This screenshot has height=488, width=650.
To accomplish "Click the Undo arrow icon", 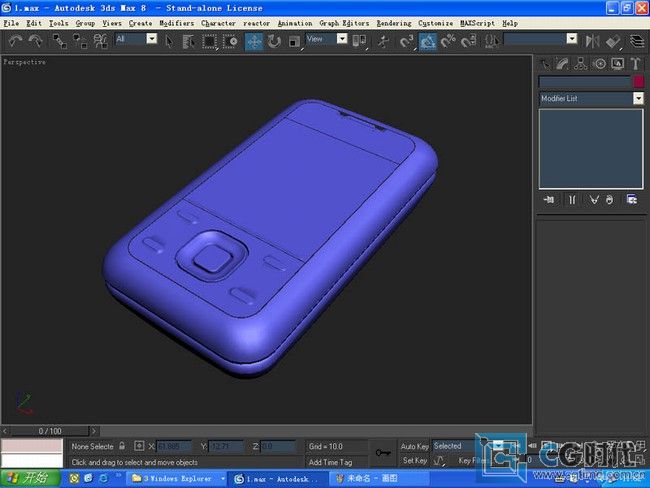I will click(15, 41).
